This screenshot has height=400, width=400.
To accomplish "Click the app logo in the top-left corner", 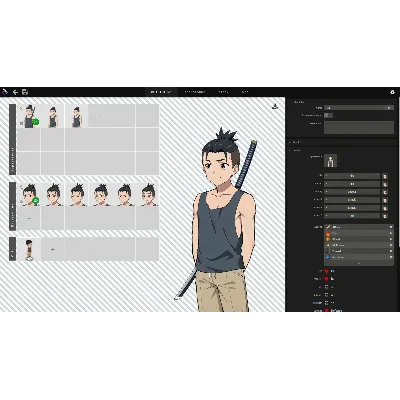I will 4,92.
